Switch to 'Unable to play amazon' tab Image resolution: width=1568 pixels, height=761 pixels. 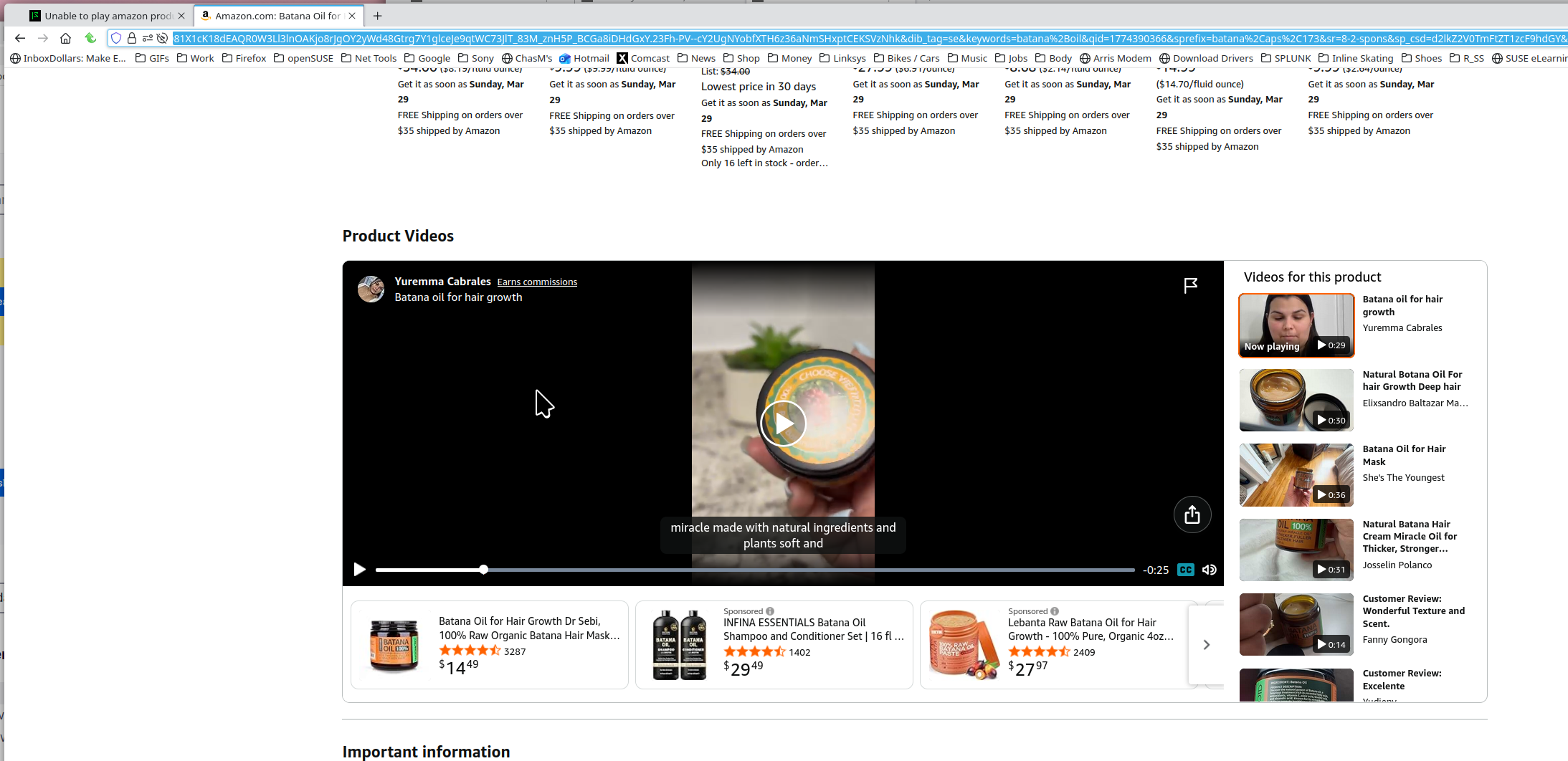point(108,16)
